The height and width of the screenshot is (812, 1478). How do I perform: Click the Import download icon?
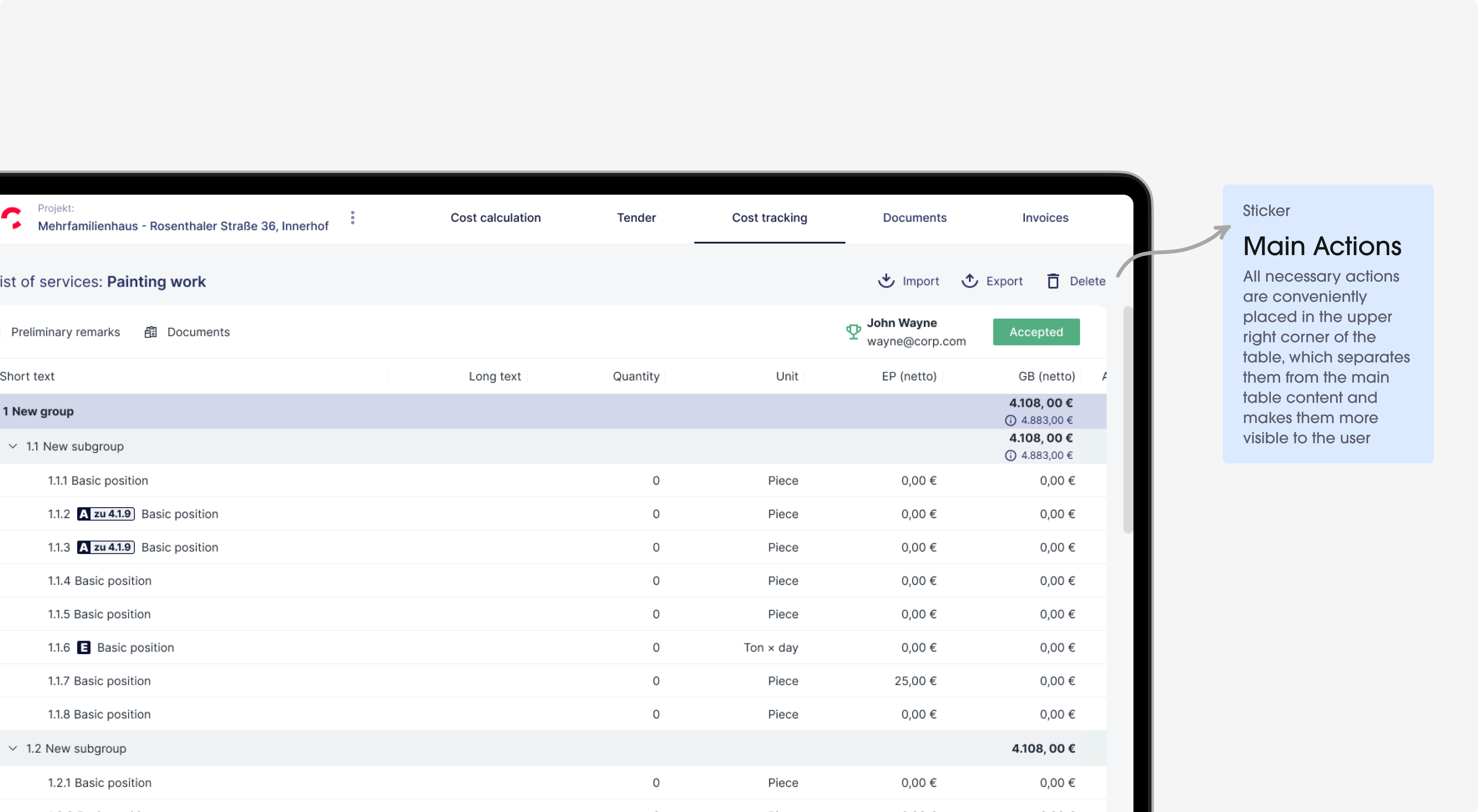click(886, 280)
